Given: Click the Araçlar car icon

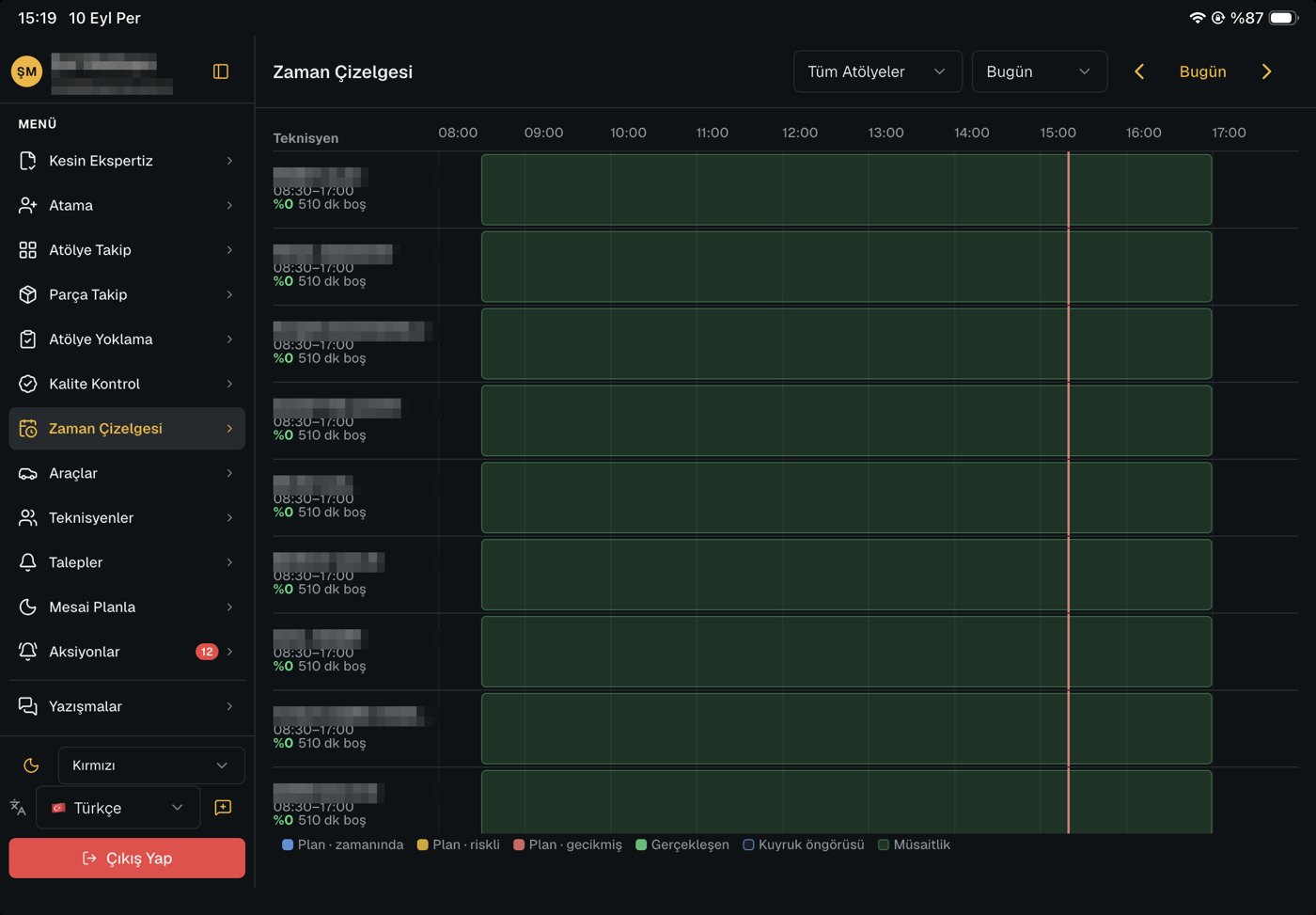Looking at the screenshot, I should point(28,473).
